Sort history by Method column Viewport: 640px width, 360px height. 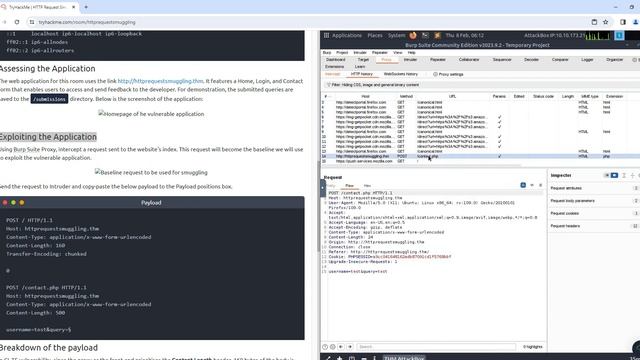point(406,96)
